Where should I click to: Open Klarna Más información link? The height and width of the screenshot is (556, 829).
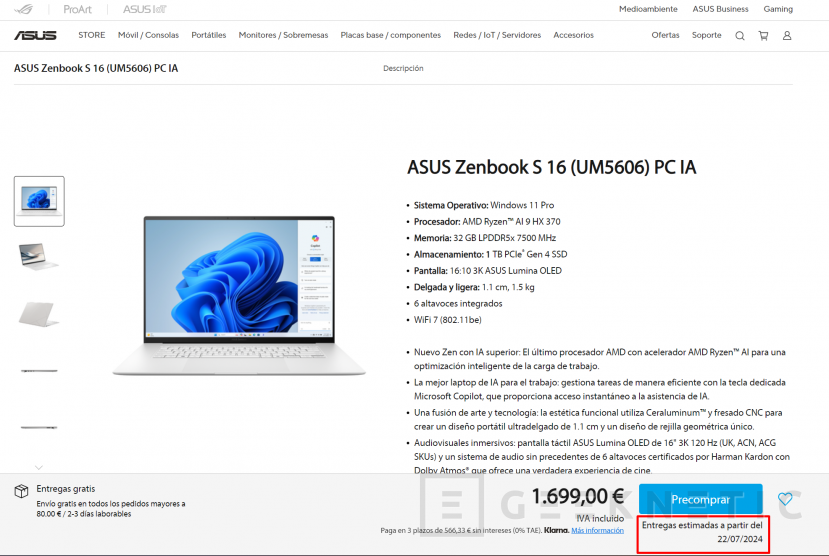click(x=597, y=530)
